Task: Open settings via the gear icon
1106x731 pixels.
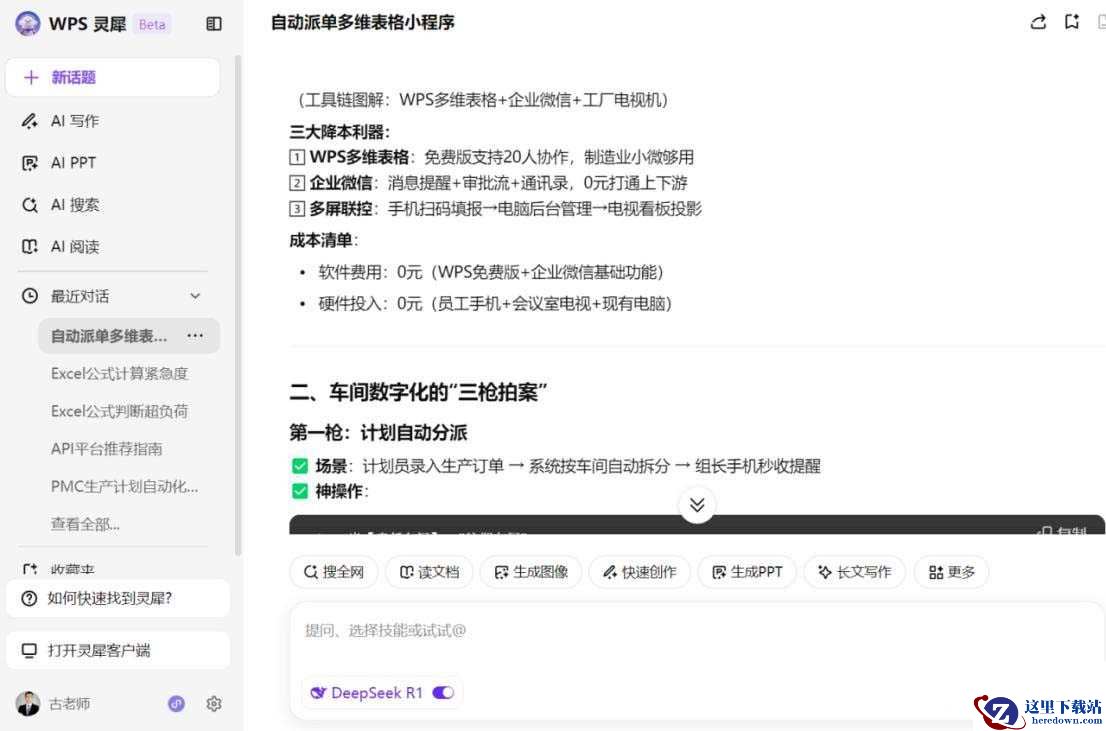Action: point(214,703)
